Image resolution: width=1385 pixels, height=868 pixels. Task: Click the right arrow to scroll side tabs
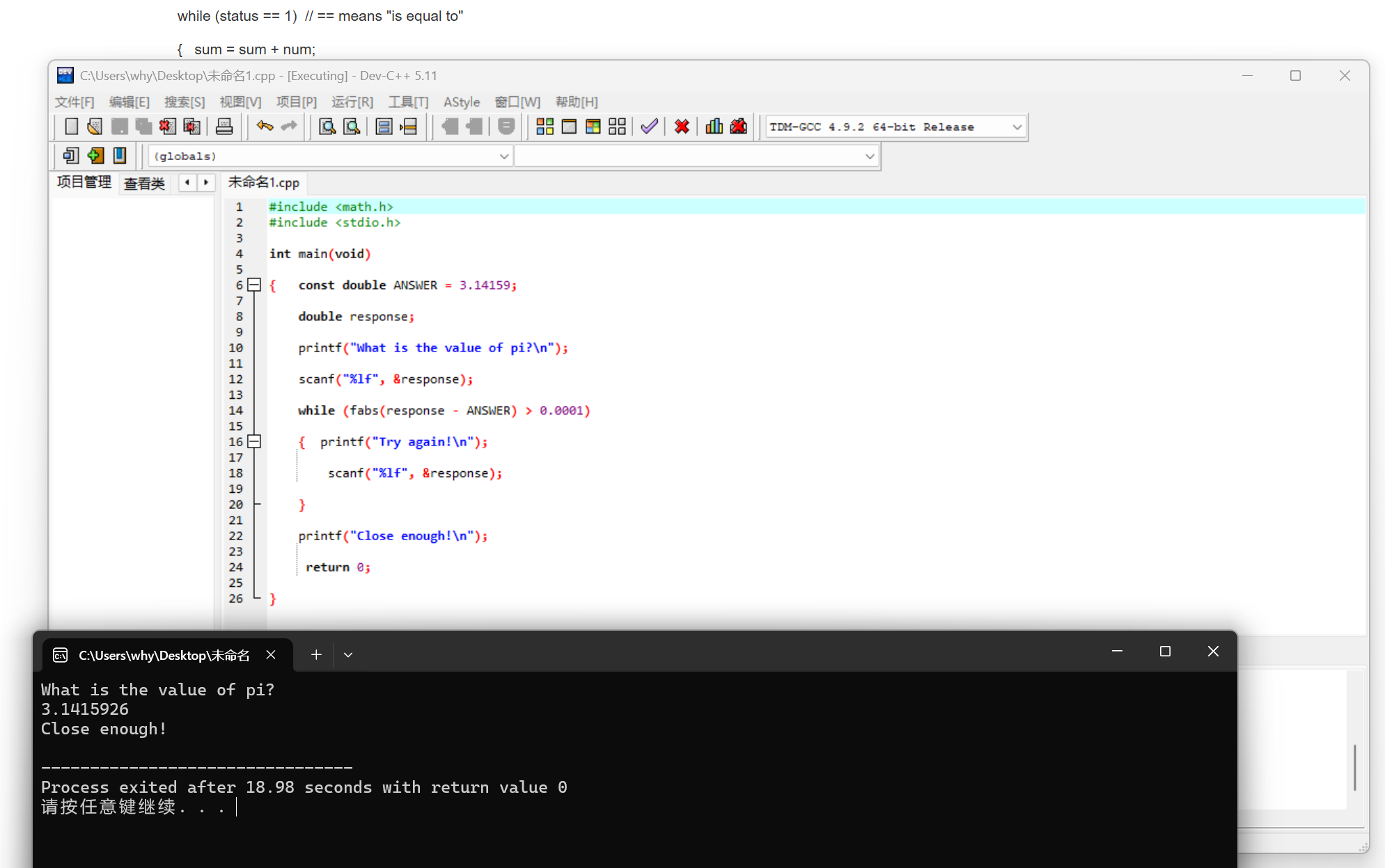tap(206, 182)
